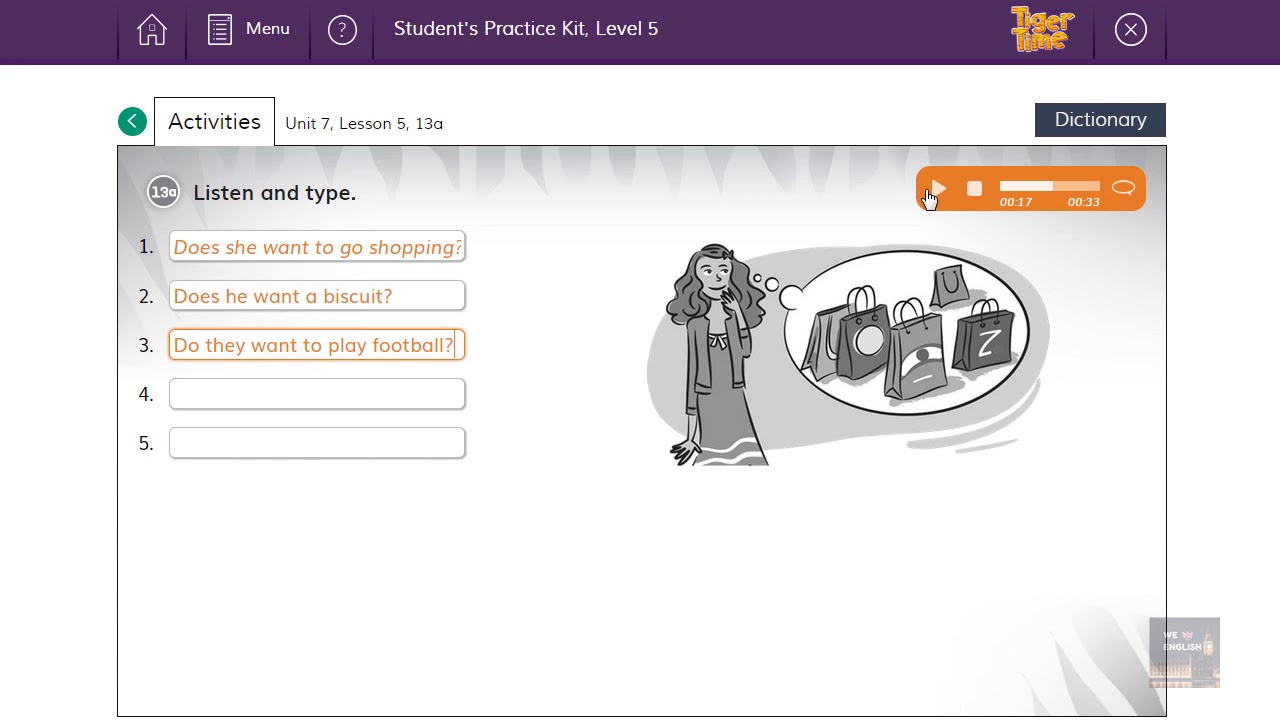The width and height of the screenshot is (1280, 720).
Task: Close the practice kit with X
Action: (x=1131, y=30)
